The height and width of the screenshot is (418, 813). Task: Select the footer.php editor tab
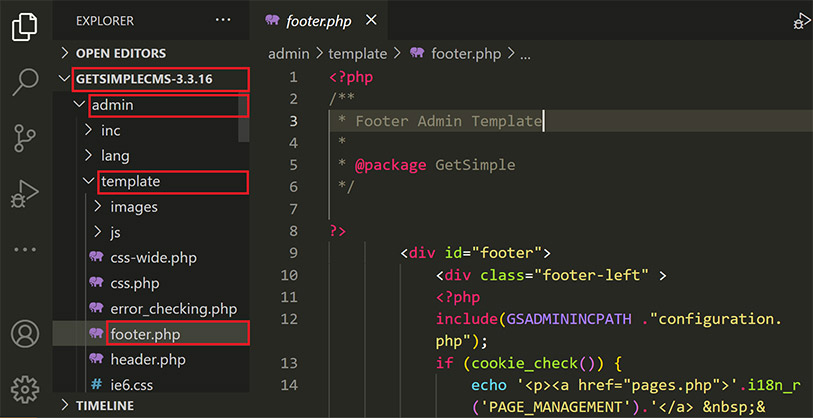[x=319, y=20]
